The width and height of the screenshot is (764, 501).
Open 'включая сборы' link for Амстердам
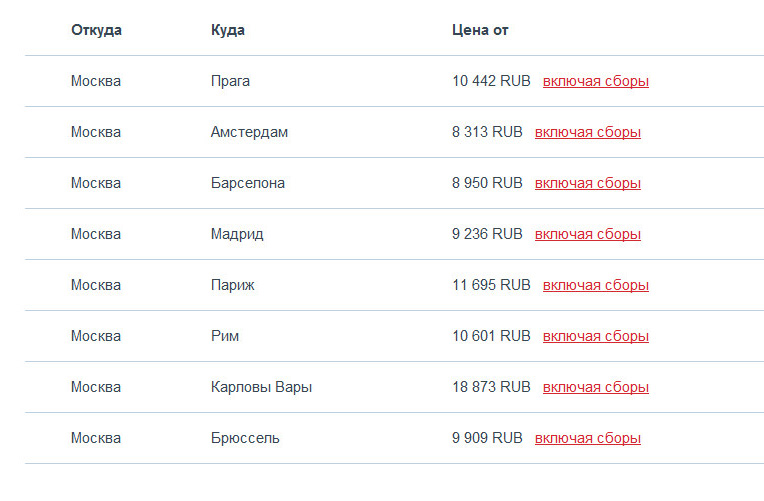[x=588, y=133]
